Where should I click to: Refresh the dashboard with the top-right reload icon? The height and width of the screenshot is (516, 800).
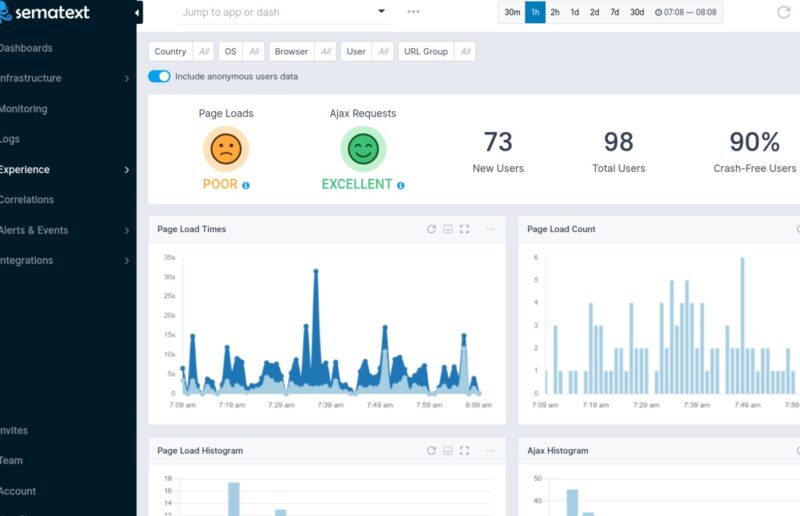pos(783,12)
